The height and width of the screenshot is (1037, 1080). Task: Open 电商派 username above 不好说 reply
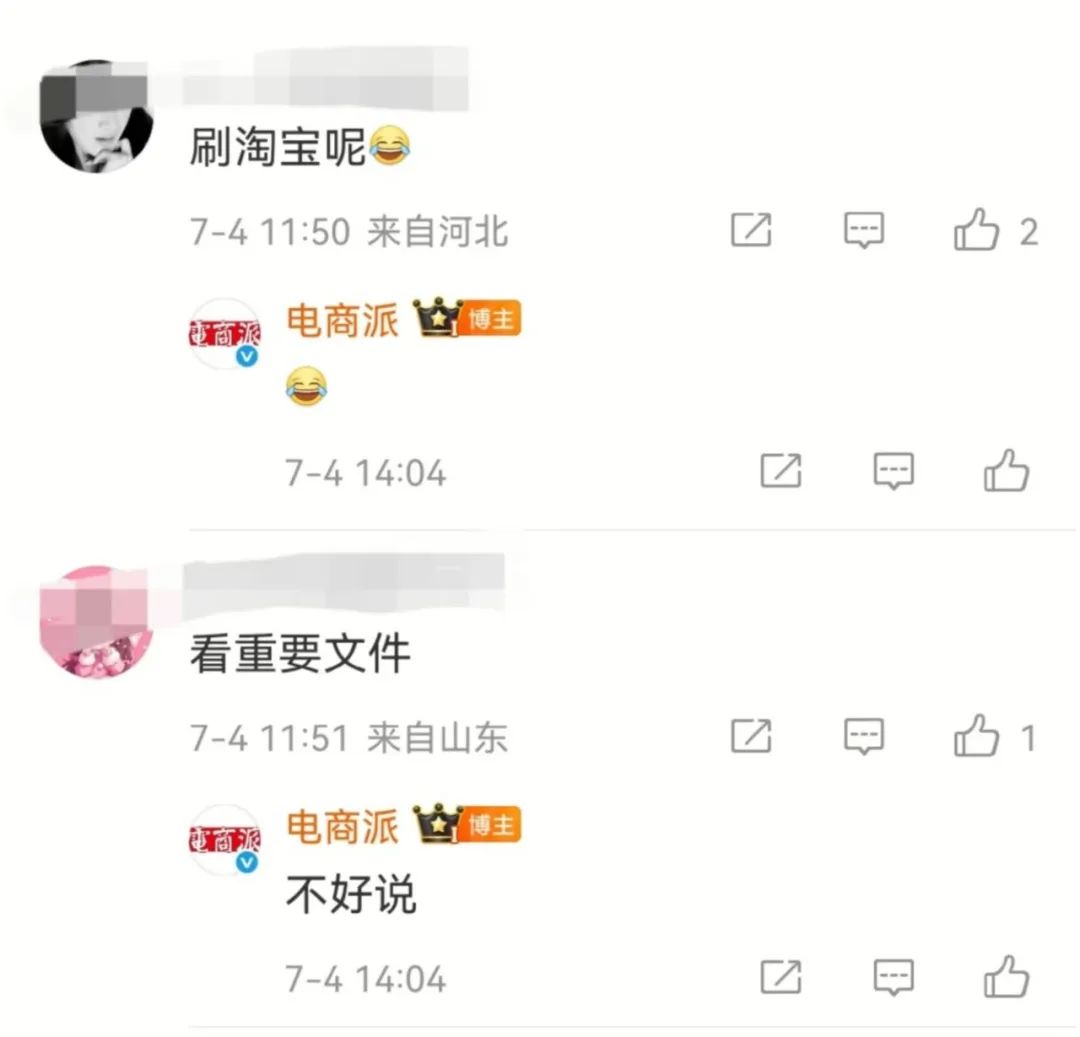click(x=342, y=826)
